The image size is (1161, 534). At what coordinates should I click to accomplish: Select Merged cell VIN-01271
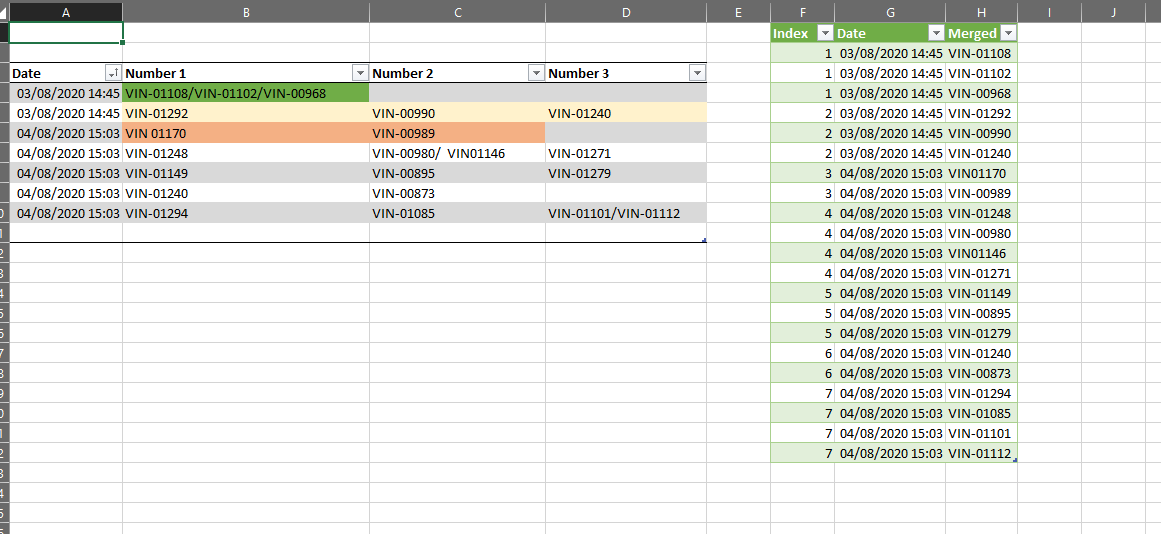tap(981, 273)
